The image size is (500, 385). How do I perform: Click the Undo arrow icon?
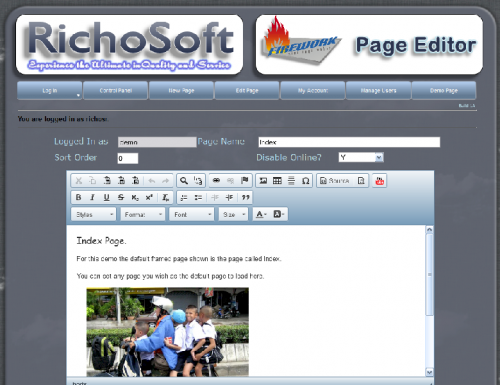click(152, 181)
